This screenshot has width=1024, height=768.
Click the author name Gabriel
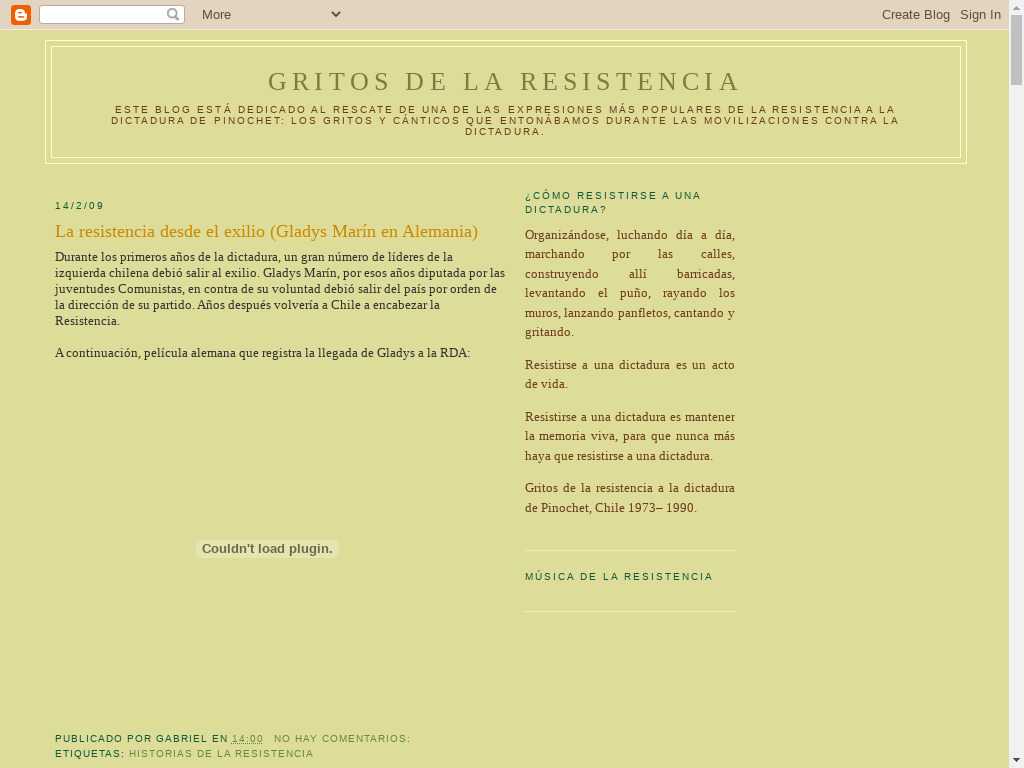pos(181,739)
